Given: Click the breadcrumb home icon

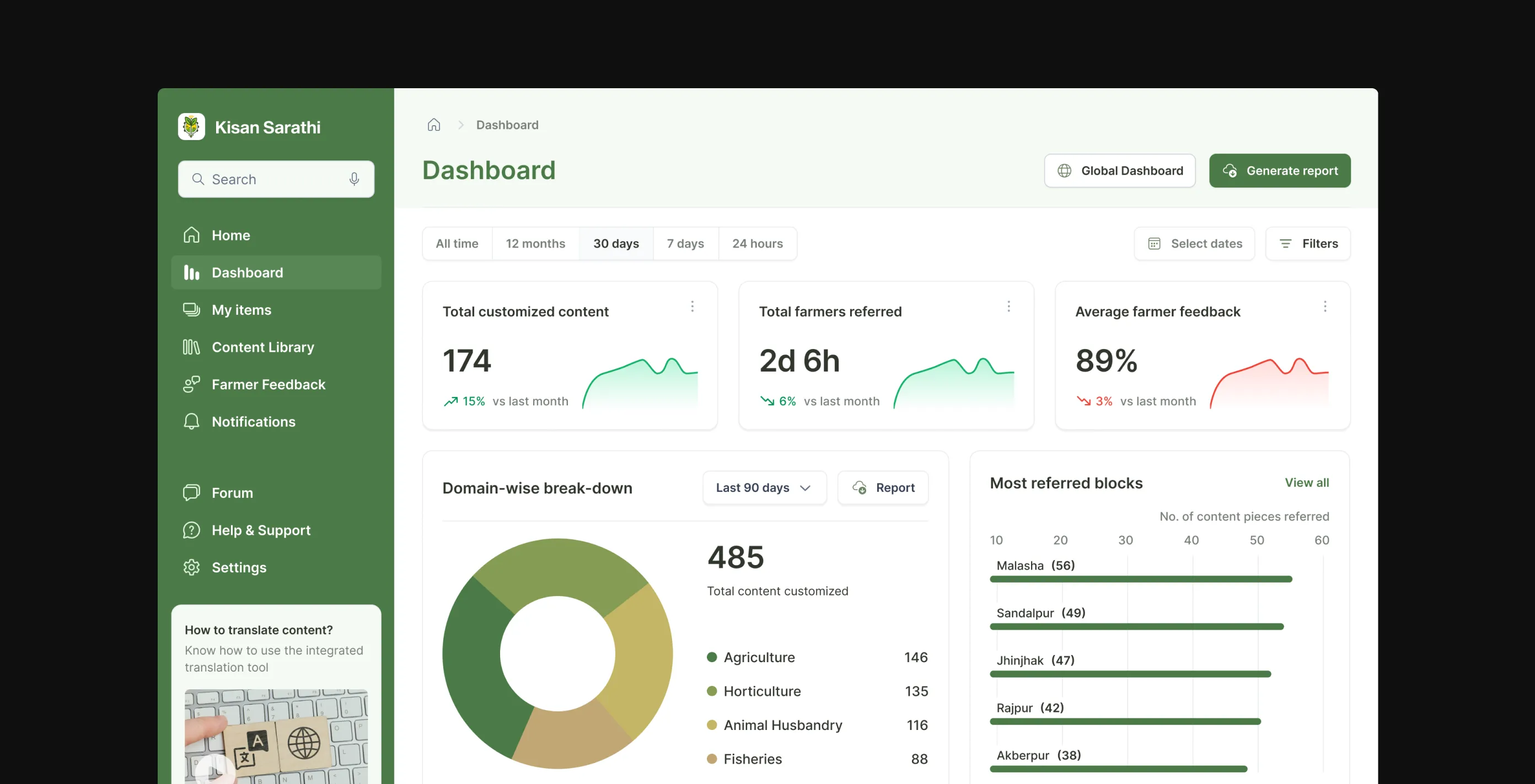Looking at the screenshot, I should tap(434, 125).
